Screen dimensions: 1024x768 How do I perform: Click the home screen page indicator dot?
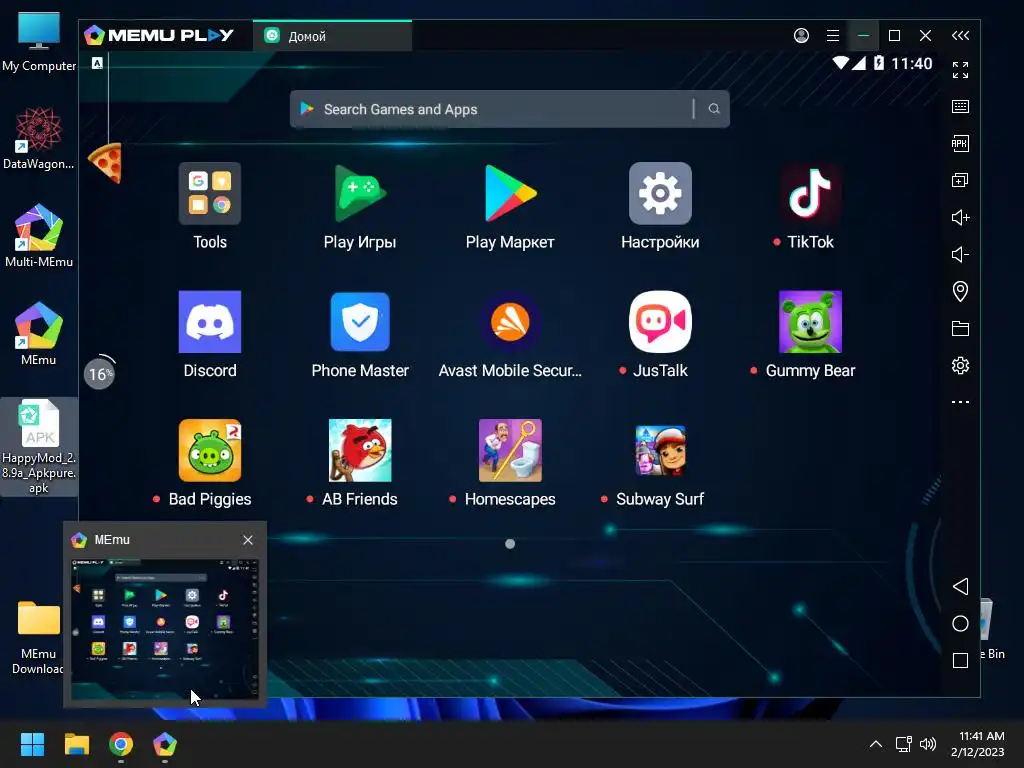[x=510, y=544]
